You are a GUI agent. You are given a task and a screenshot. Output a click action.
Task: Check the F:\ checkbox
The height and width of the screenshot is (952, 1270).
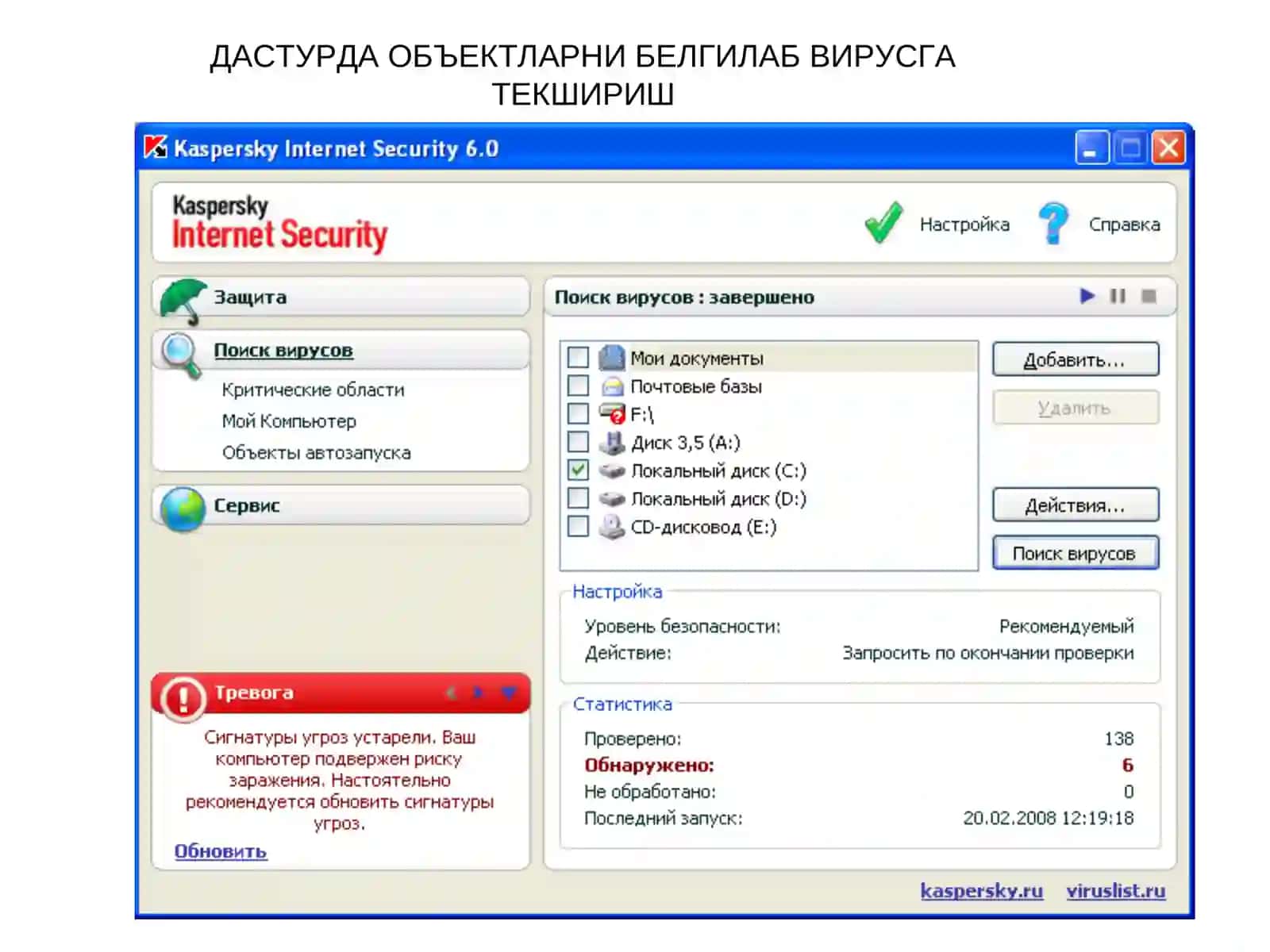pos(578,413)
